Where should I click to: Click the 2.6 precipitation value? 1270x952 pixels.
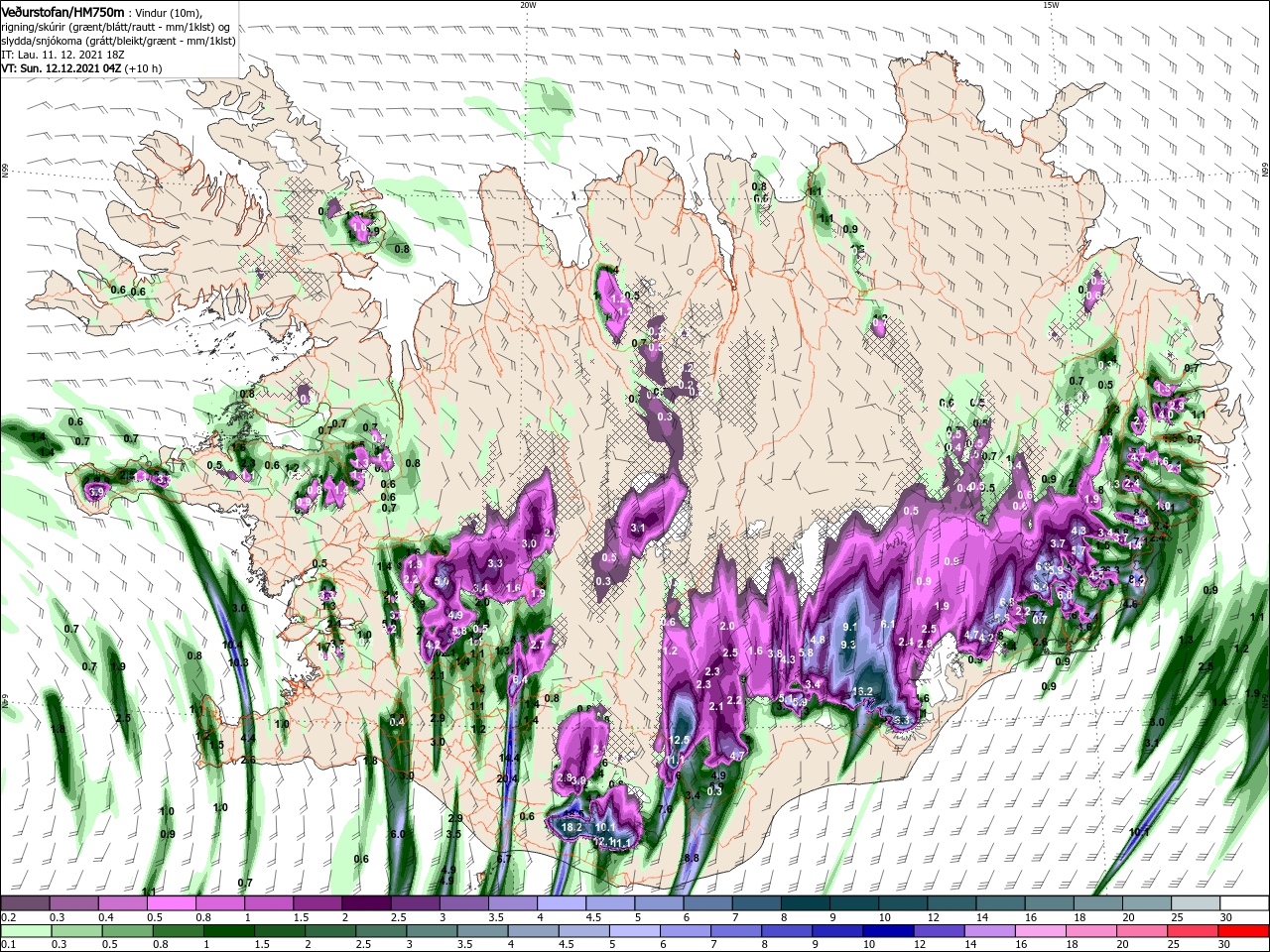[x=248, y=760]
